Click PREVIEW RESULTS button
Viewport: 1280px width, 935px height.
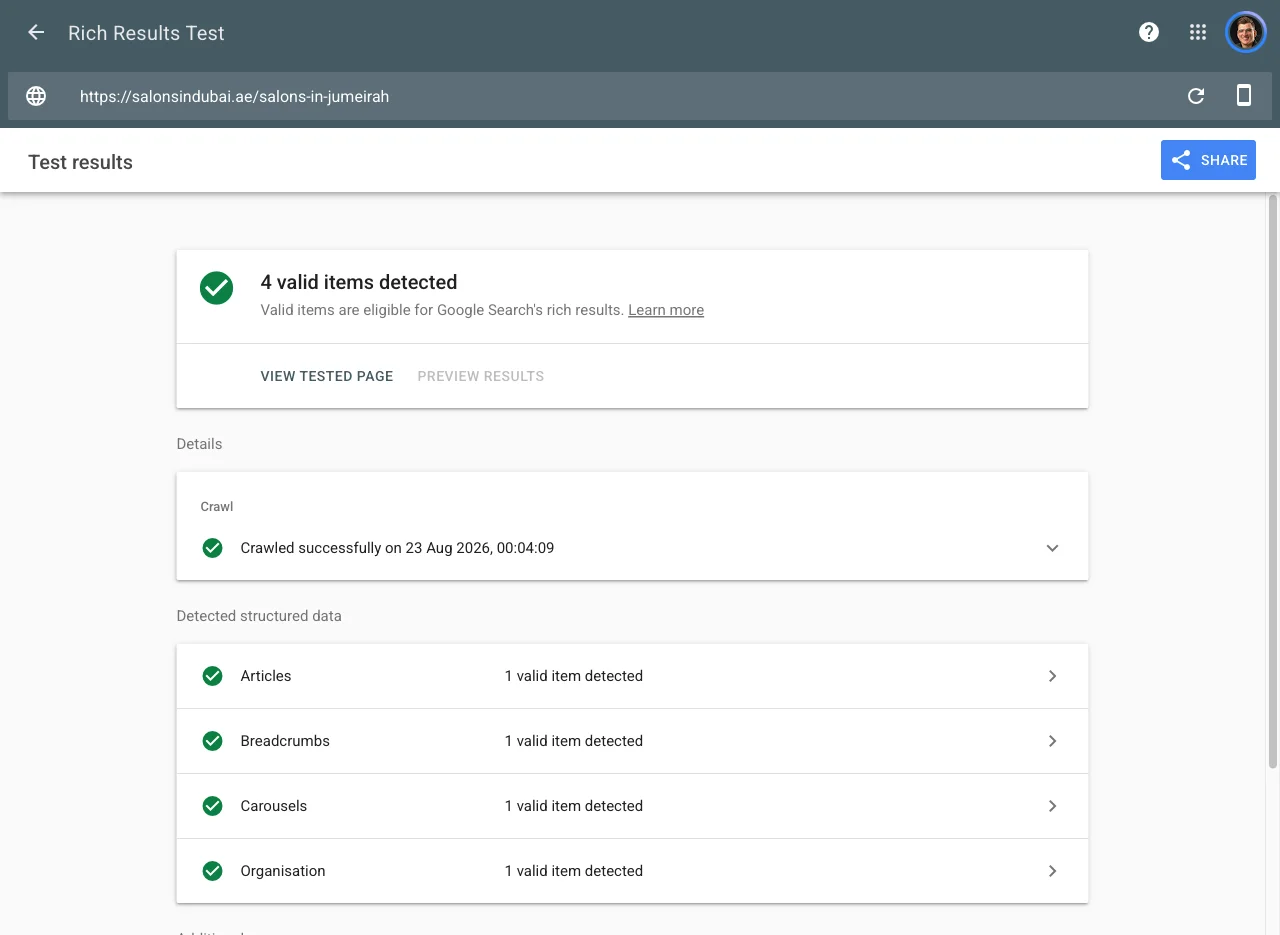pos(481,376)
